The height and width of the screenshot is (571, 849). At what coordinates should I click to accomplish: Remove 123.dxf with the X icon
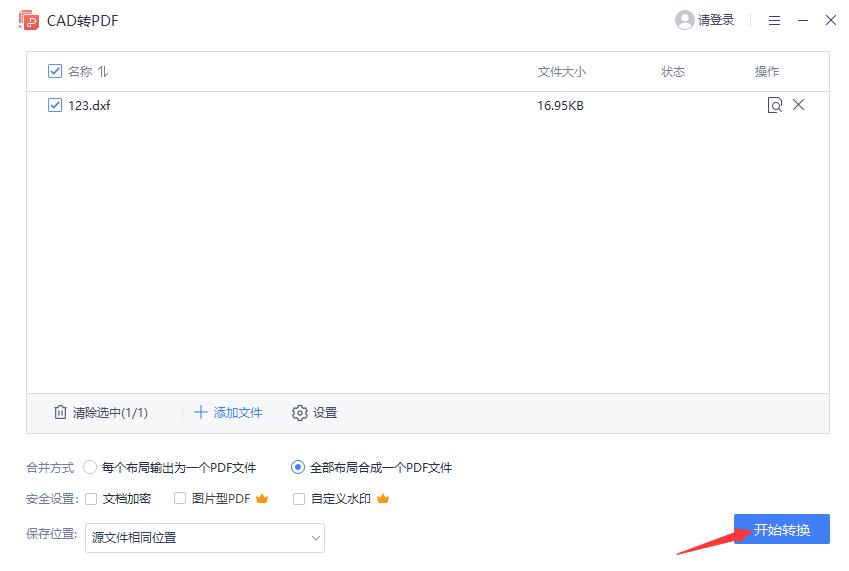click(x=798, y=104)
